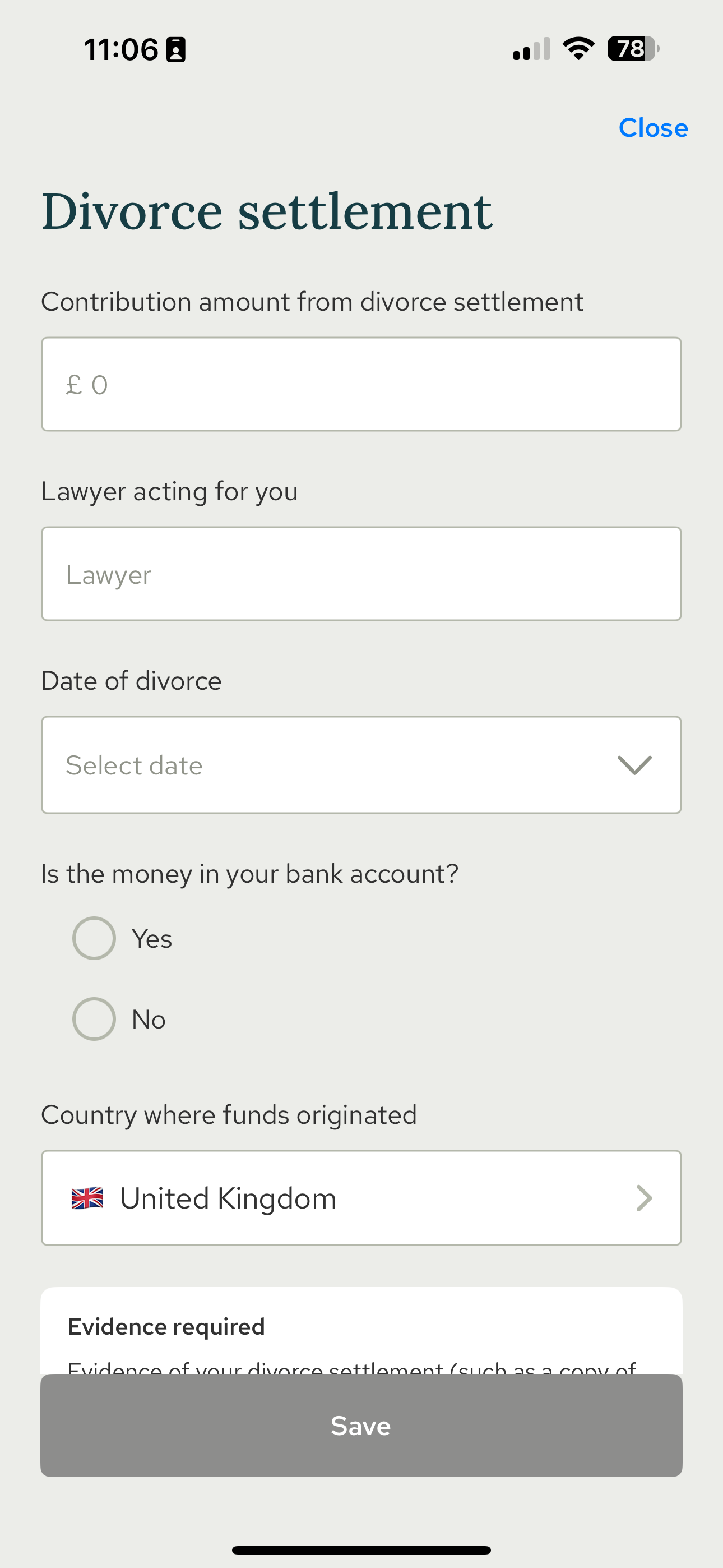Tap the UK flag icon
723x1568 pixels.
(x=87, y=1198)
